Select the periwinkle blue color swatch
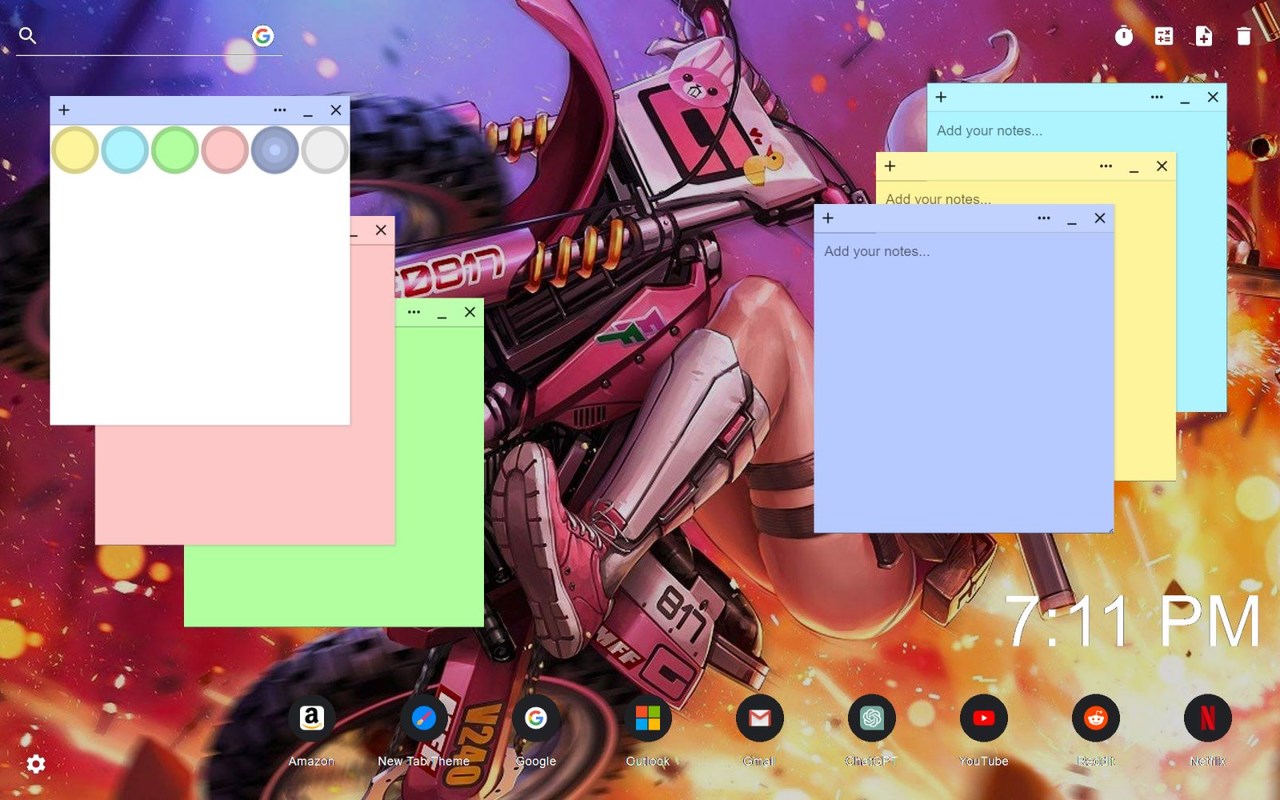This screenshot has height=800, width=1280. [275, 150]
